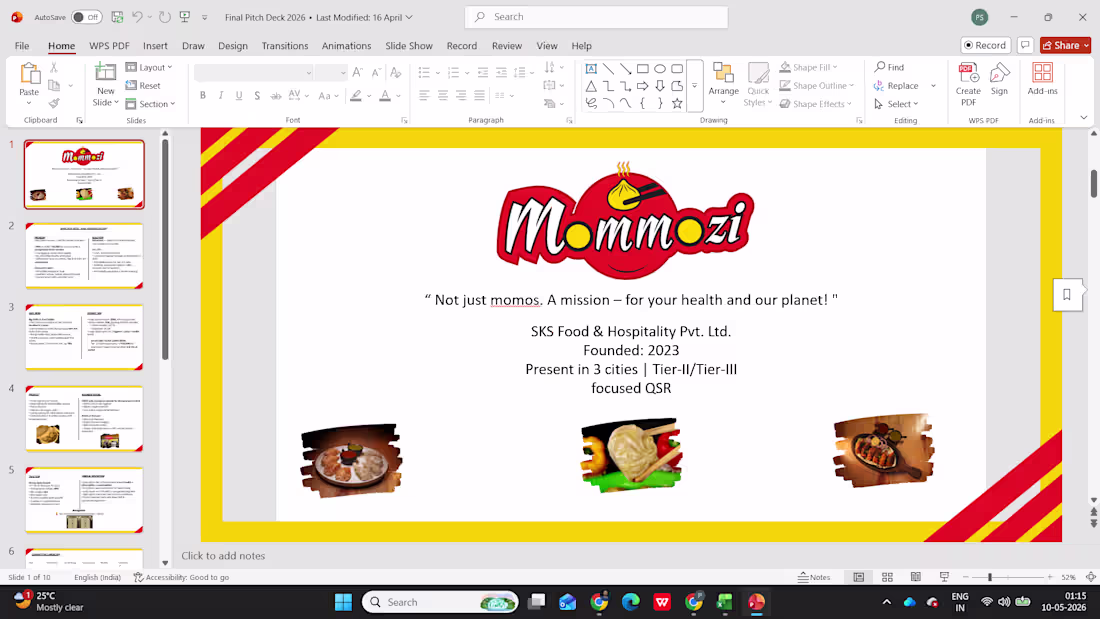Open the WPS PDF tab
This screenshot has height=619, width=1100.
[109, 46]
